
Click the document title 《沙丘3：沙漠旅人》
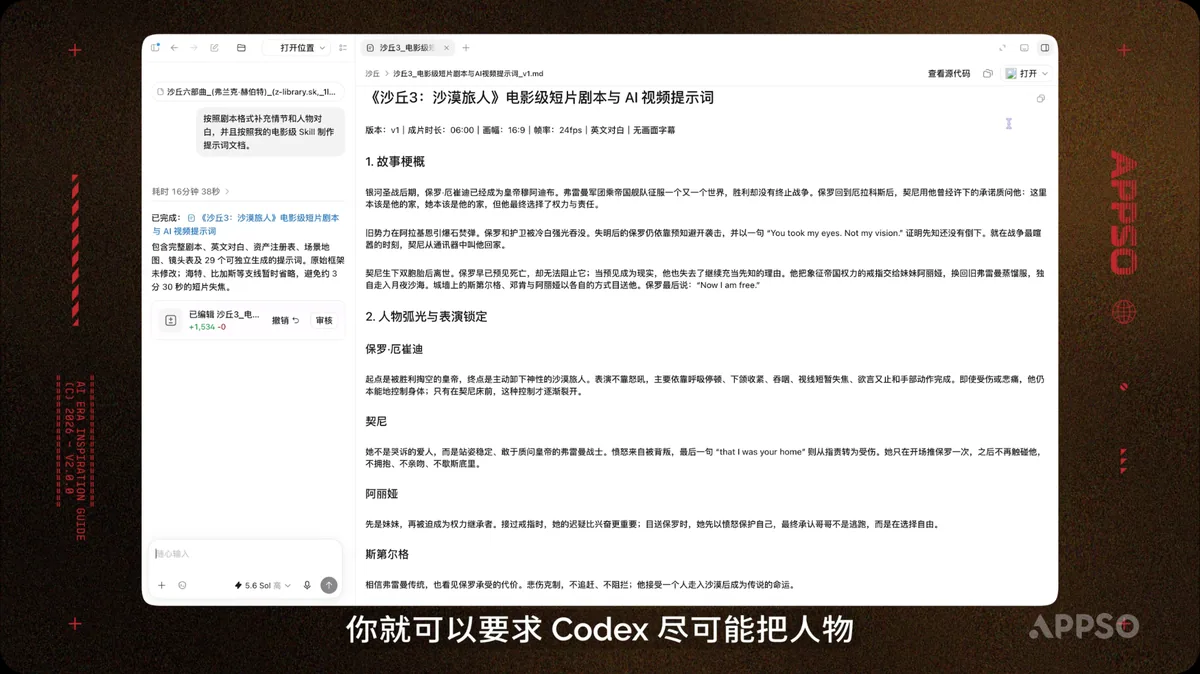tap(542, 98)
